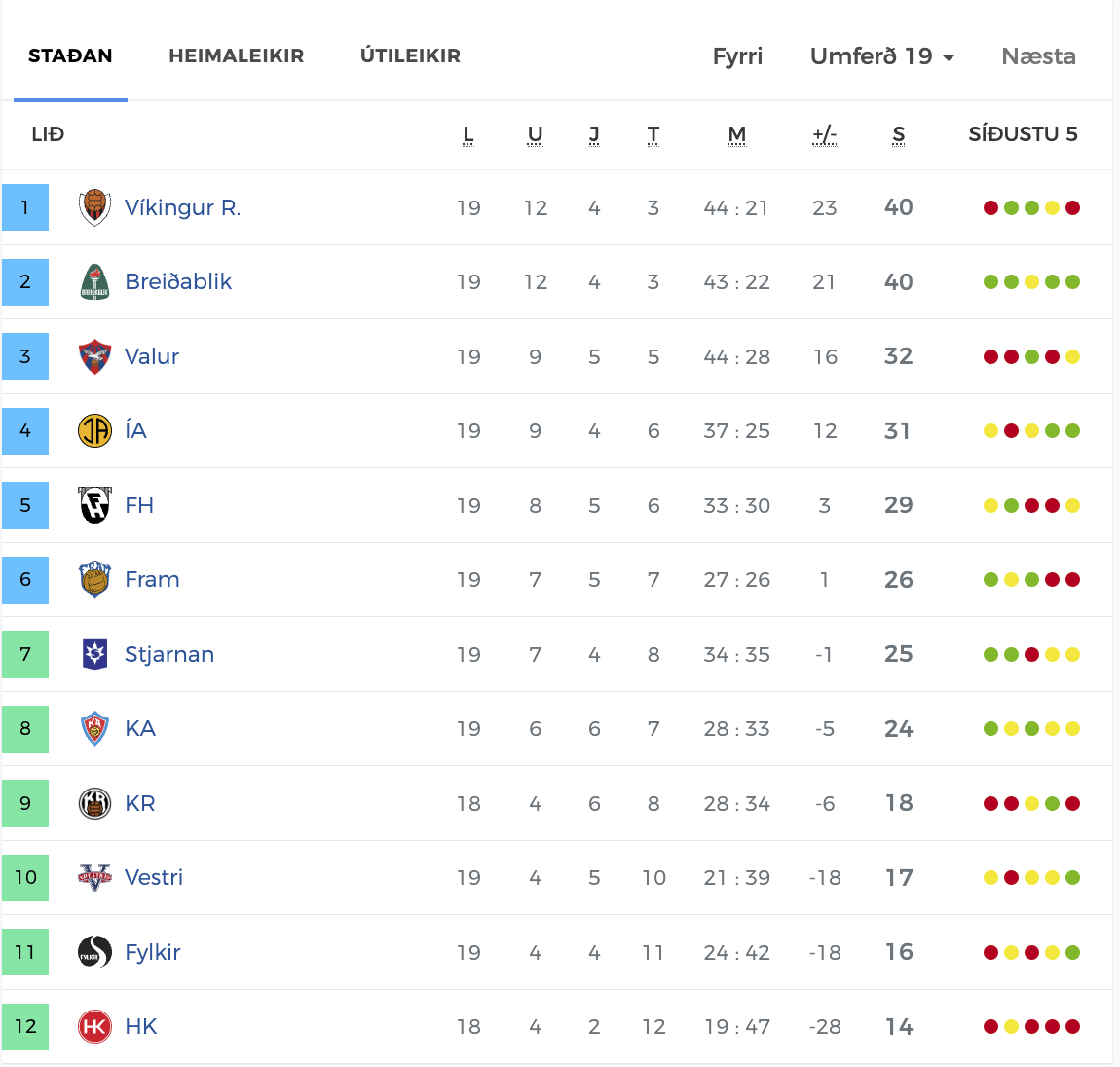Image resolution: width=1120 pixels, height=1067 pixels.
Task: Switch to the Útileikir tab
Action: (x=410, y=56)
